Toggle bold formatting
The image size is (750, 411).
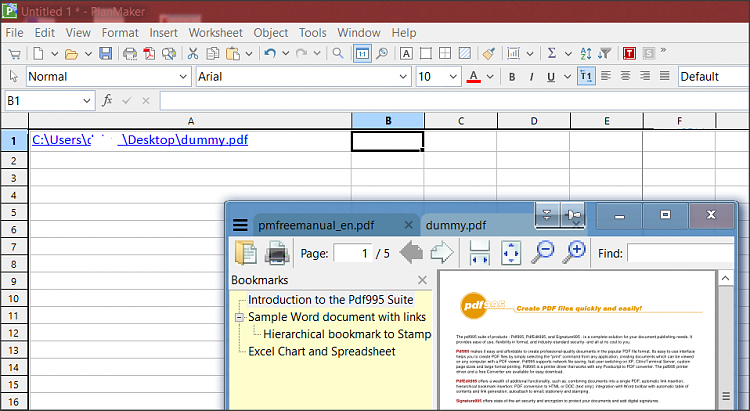point(513,77)
